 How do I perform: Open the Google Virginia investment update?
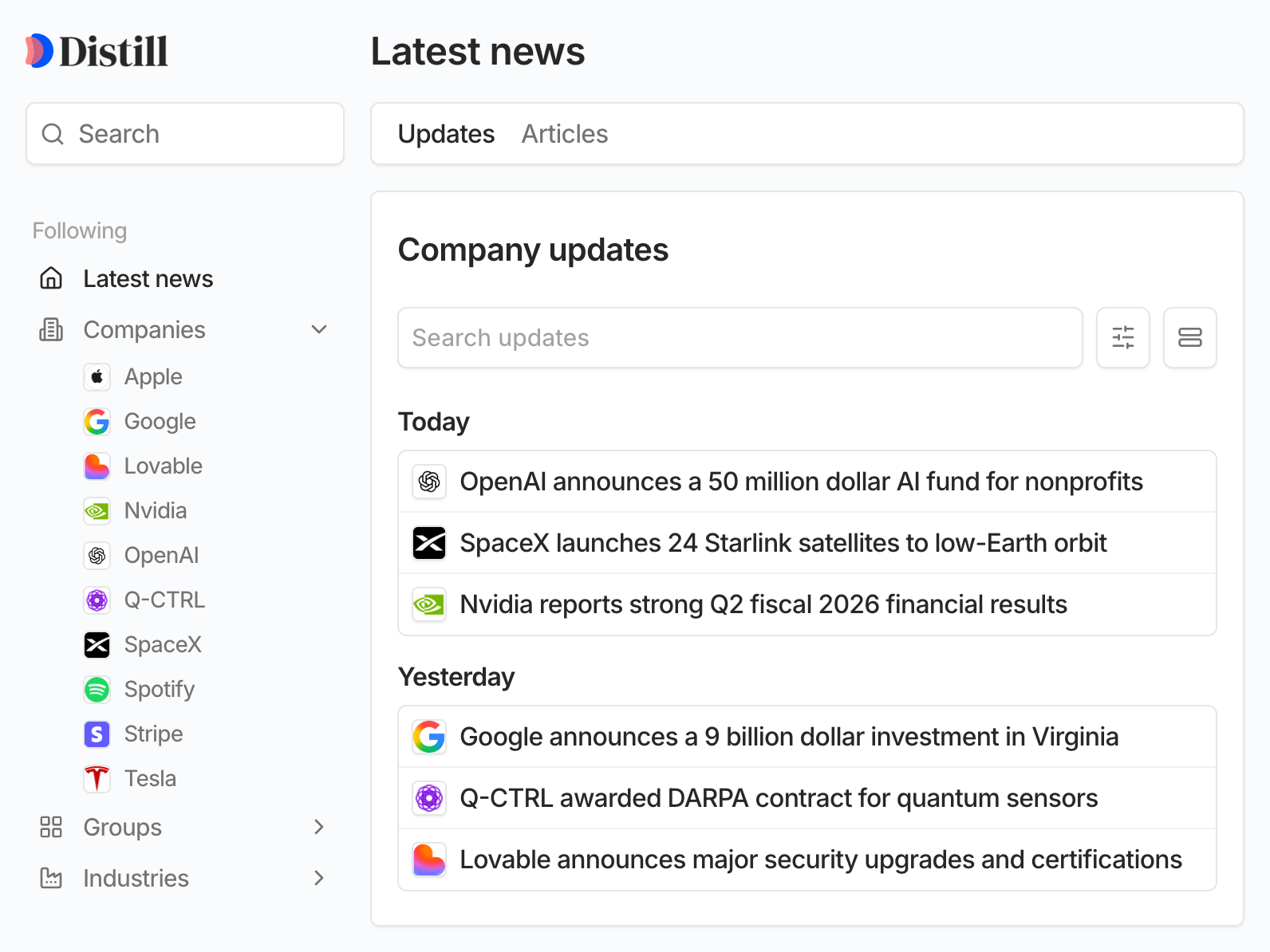coord(789,737)
